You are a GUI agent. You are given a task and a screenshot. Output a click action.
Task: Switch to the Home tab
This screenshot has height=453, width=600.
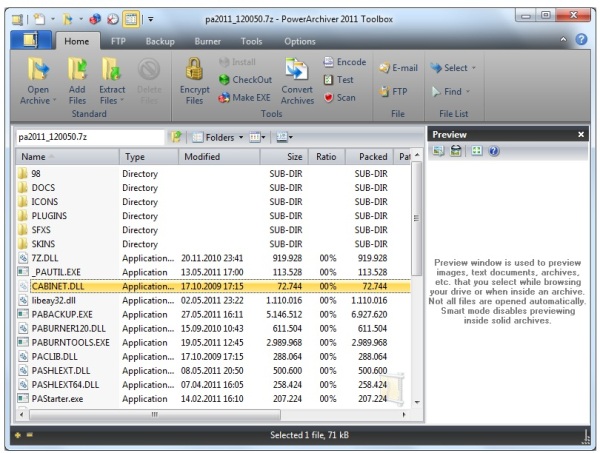tap(77, 41)
